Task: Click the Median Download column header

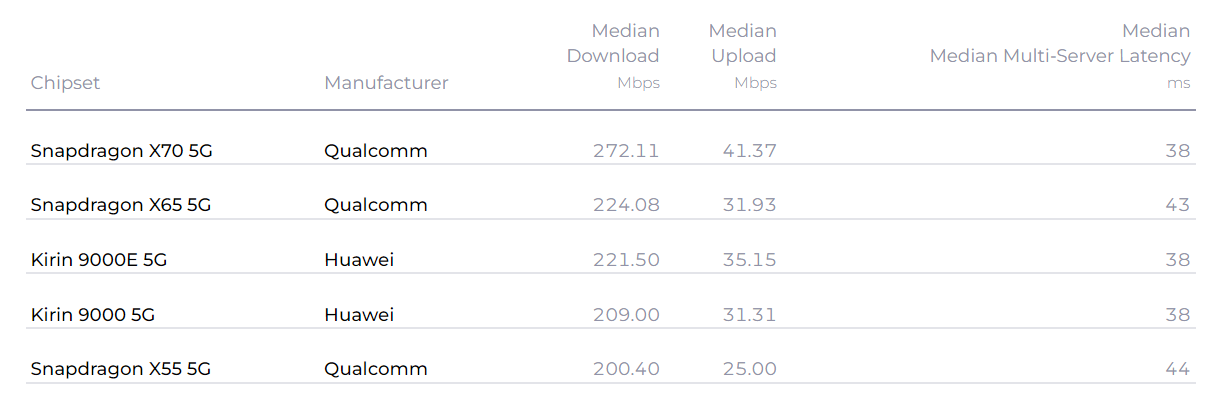Action: 613,56
